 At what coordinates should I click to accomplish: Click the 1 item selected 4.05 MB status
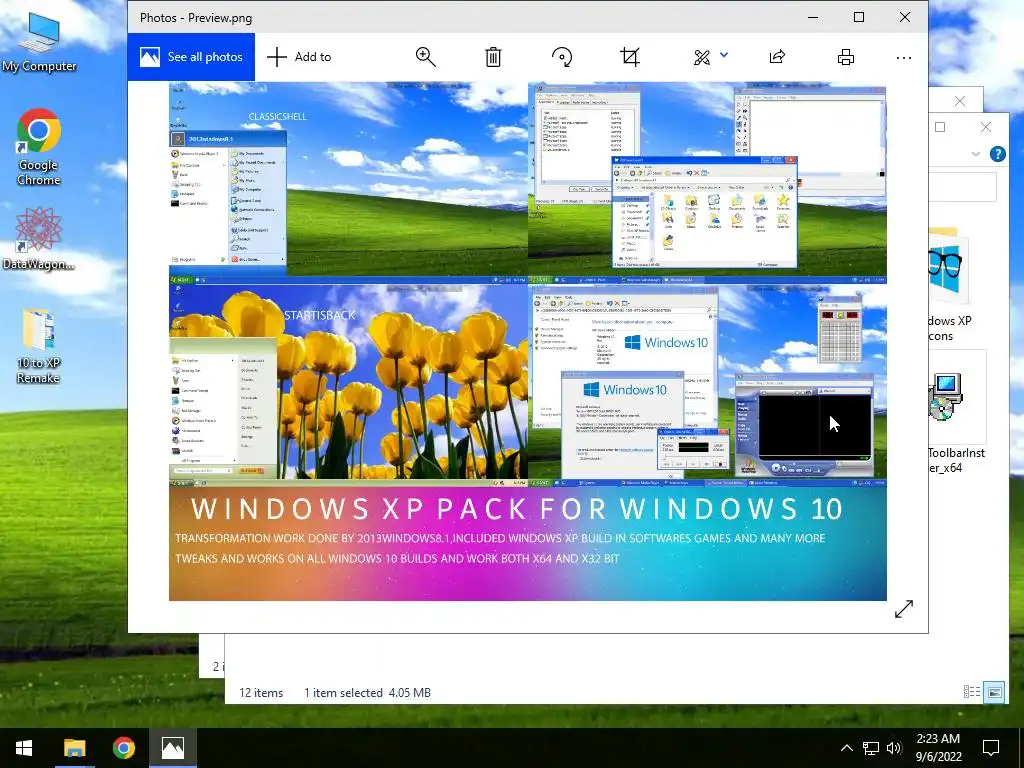point(367,693)
